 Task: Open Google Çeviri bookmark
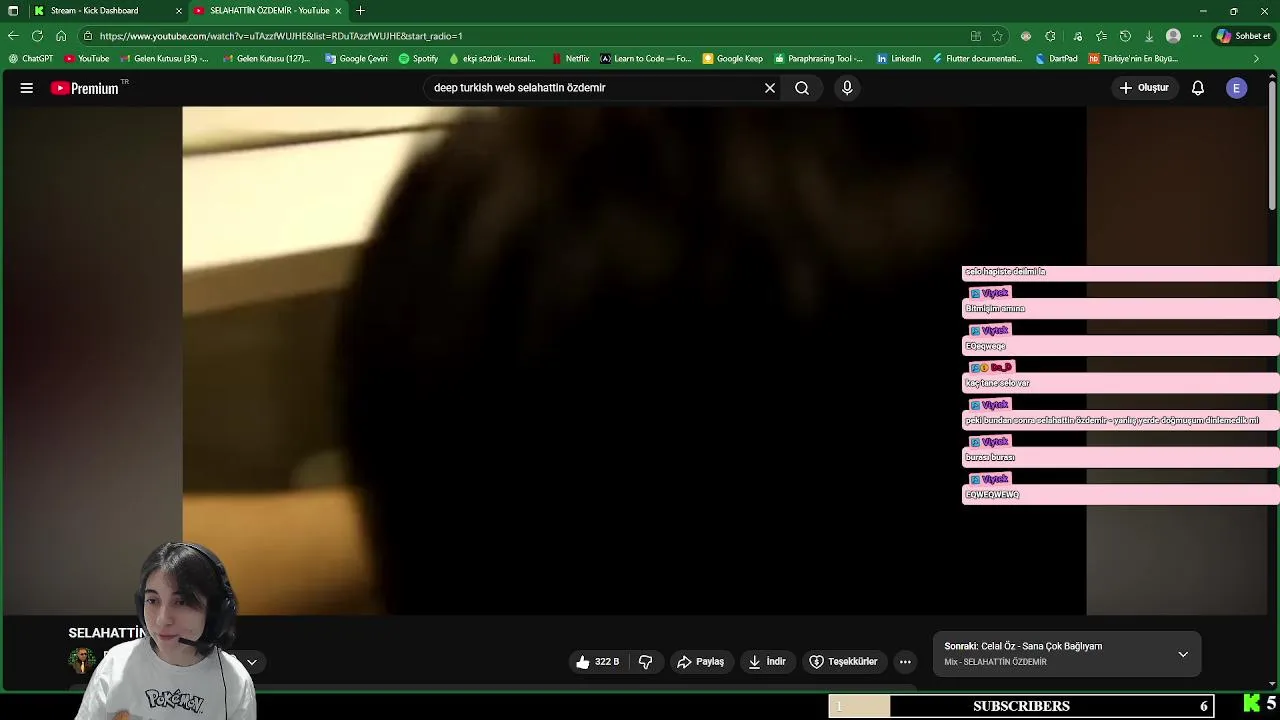pyautogui.click(x=356, y=59)
